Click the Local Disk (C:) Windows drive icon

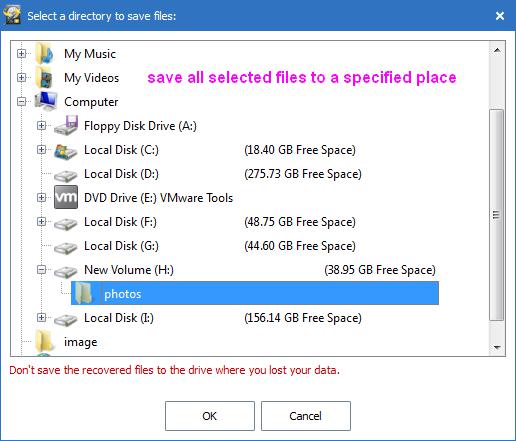[66, 151]
